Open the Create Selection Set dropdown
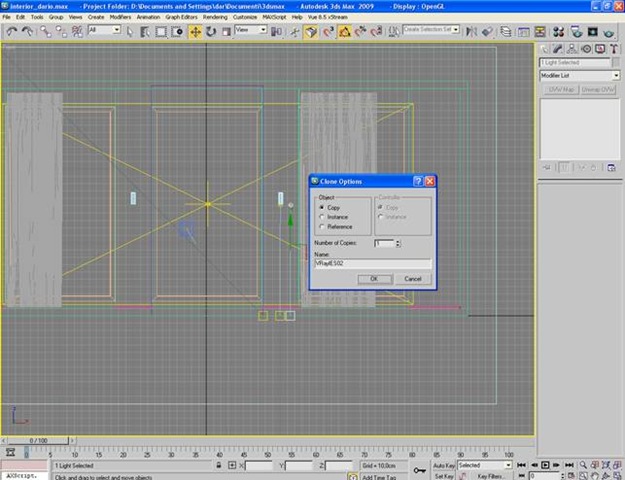The image size is (625, 480). 431,30
